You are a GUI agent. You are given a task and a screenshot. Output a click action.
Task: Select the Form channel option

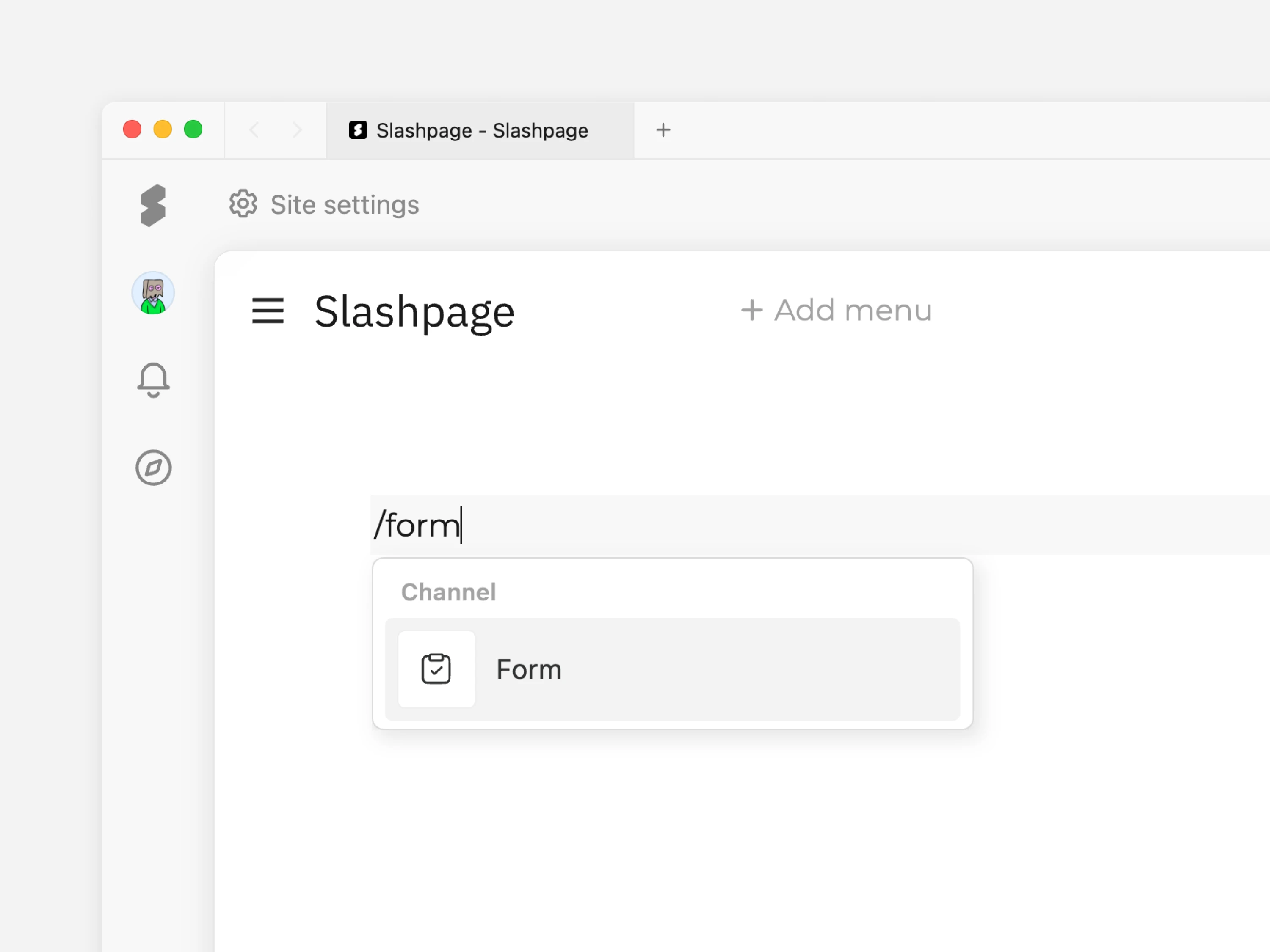672,669
